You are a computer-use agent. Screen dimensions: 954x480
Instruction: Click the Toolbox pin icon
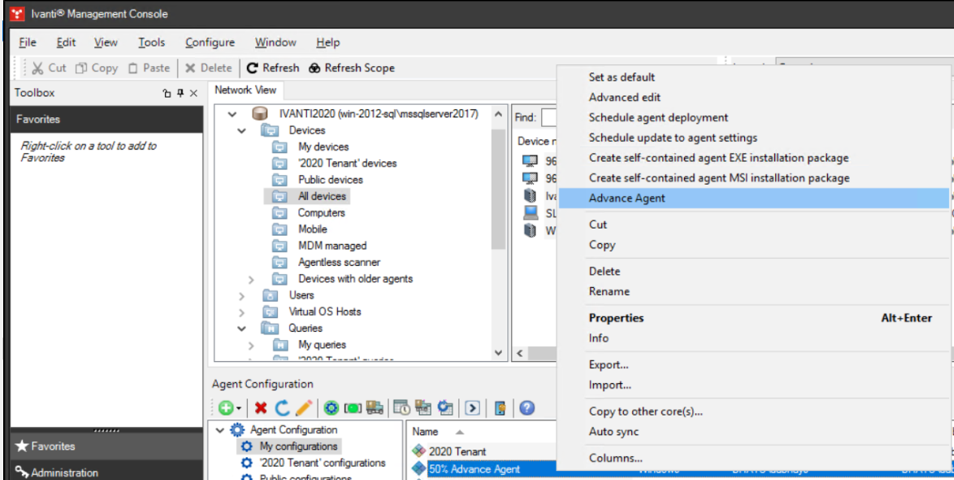click(180, 93)
